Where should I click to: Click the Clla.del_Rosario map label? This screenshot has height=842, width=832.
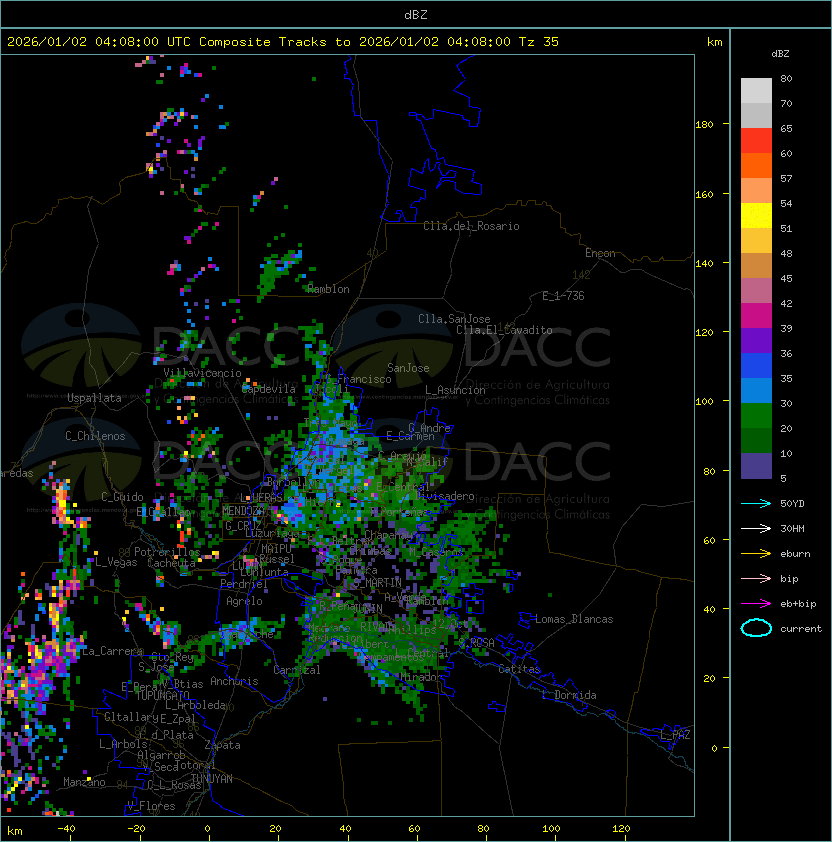point(471,226)
